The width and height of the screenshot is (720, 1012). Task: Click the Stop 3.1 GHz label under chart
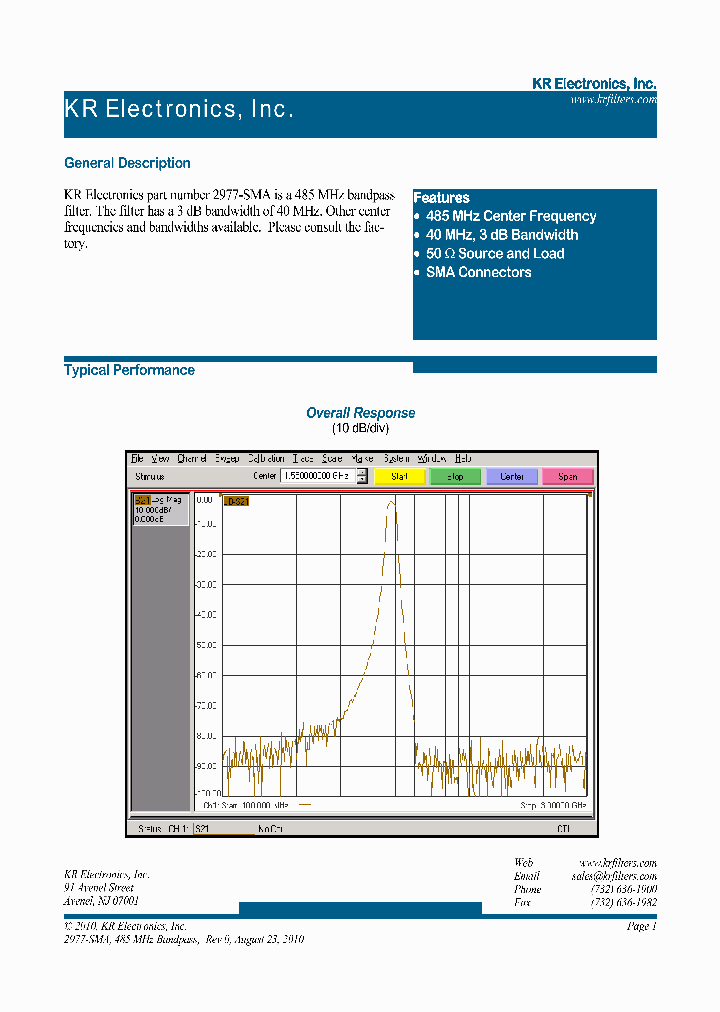pyautogui.click(x=553, y=805)
